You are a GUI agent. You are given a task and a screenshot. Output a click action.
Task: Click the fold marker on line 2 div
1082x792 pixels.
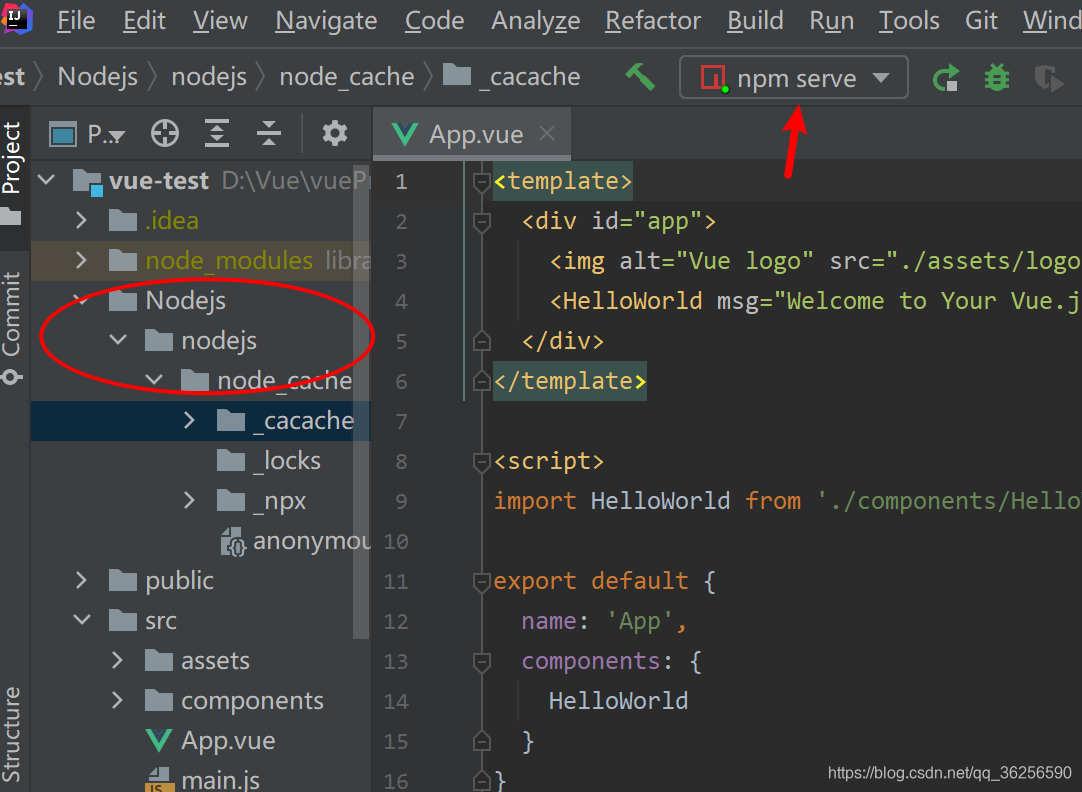[x=482, y=222]
